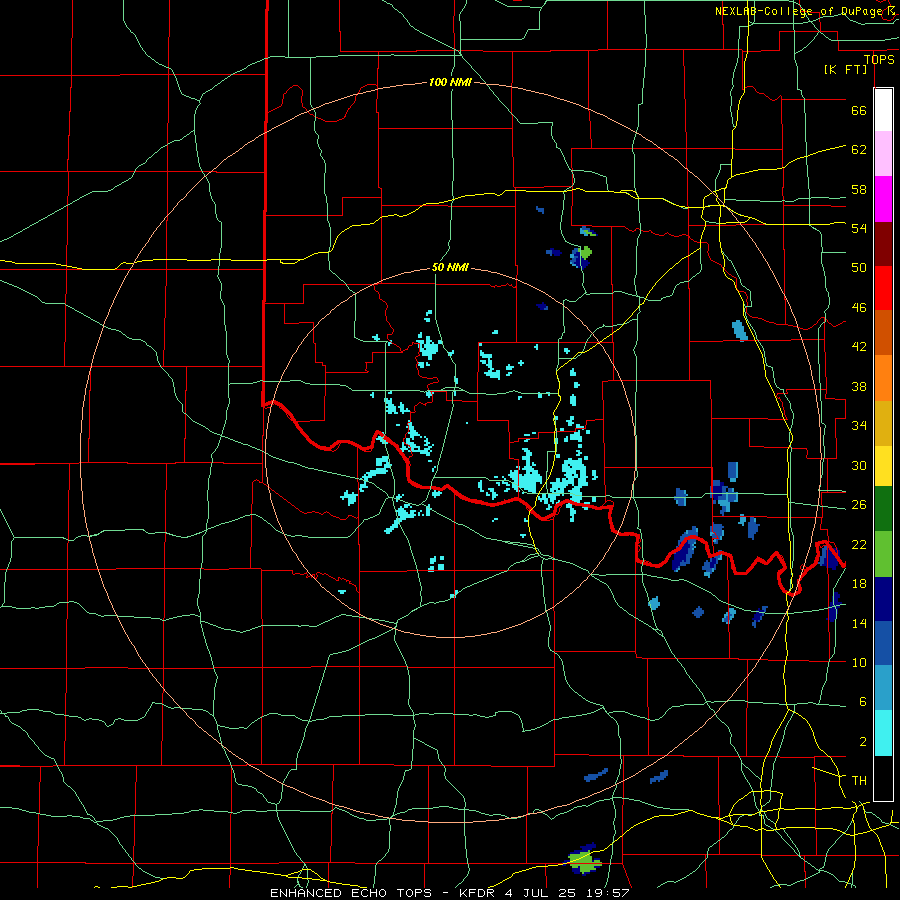
Task: Click the orange swatch between 42 and 38
Action: (x=883, y=378)
